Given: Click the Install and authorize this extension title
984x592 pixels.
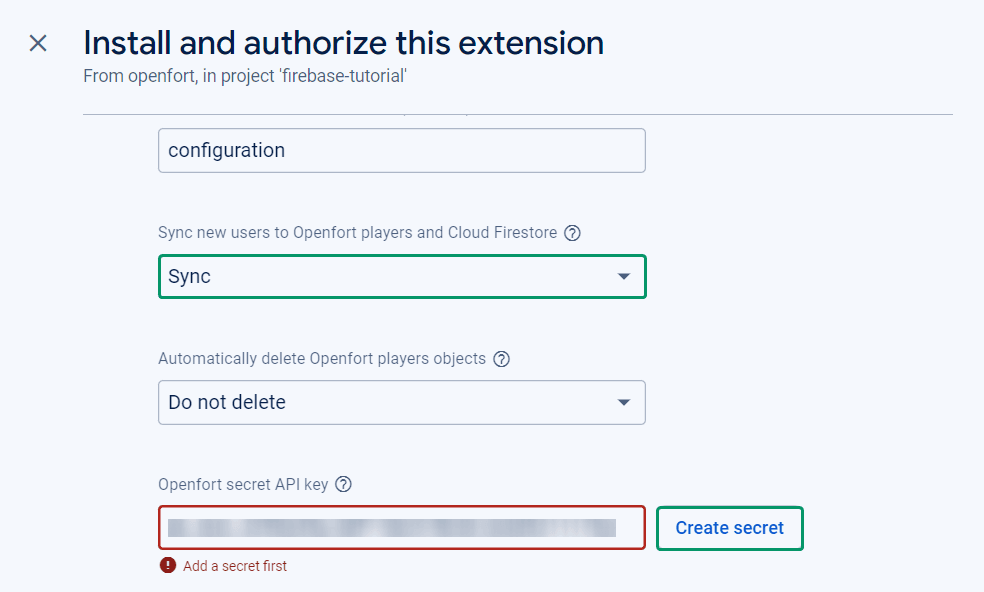Looking at the screenshot, I should tap(343, 42).
